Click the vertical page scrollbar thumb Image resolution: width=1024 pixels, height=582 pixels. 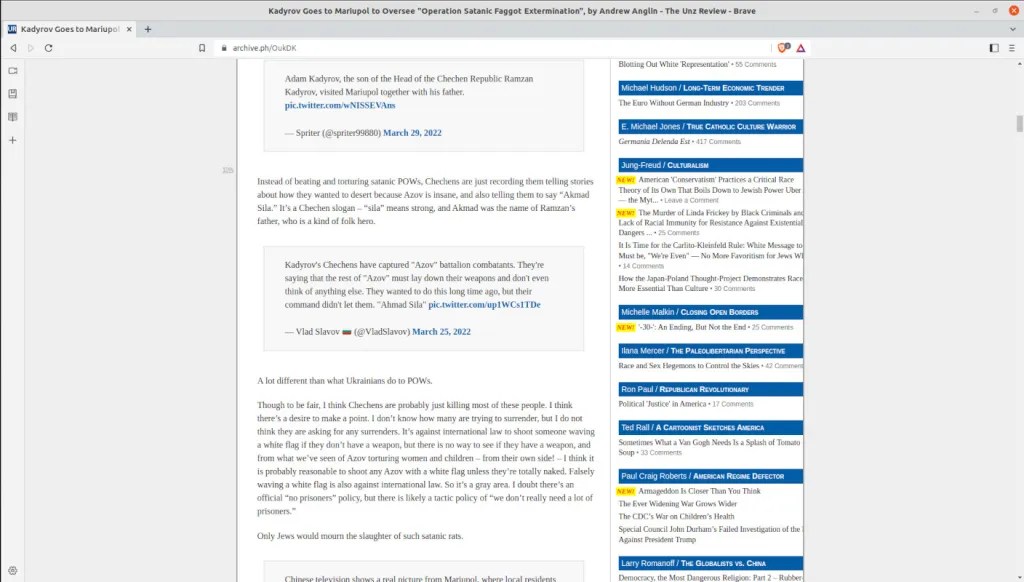tap(1018, 124)
